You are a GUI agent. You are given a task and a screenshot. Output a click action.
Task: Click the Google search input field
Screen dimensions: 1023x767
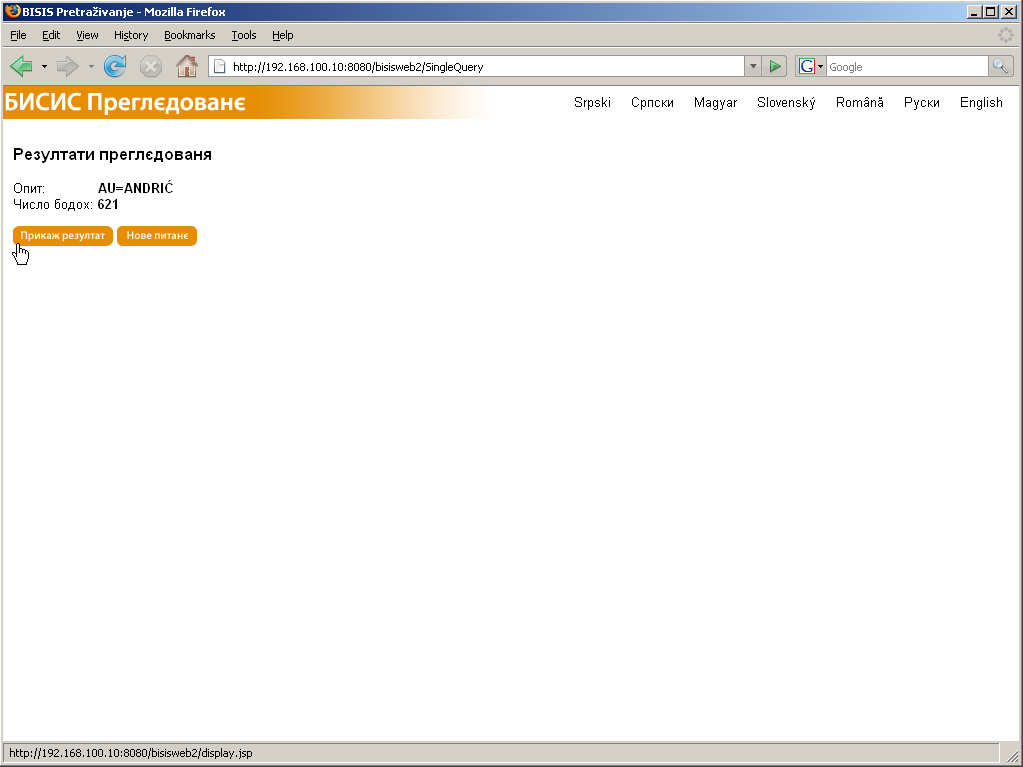pyautogui.click(x=908, y=67)
